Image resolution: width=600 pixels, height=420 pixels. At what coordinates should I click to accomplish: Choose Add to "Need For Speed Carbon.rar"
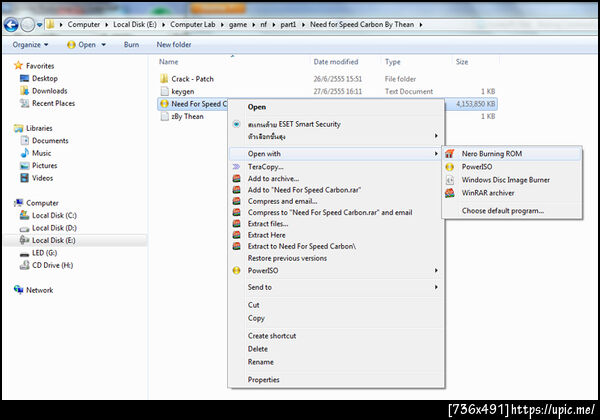click(304, 190)
